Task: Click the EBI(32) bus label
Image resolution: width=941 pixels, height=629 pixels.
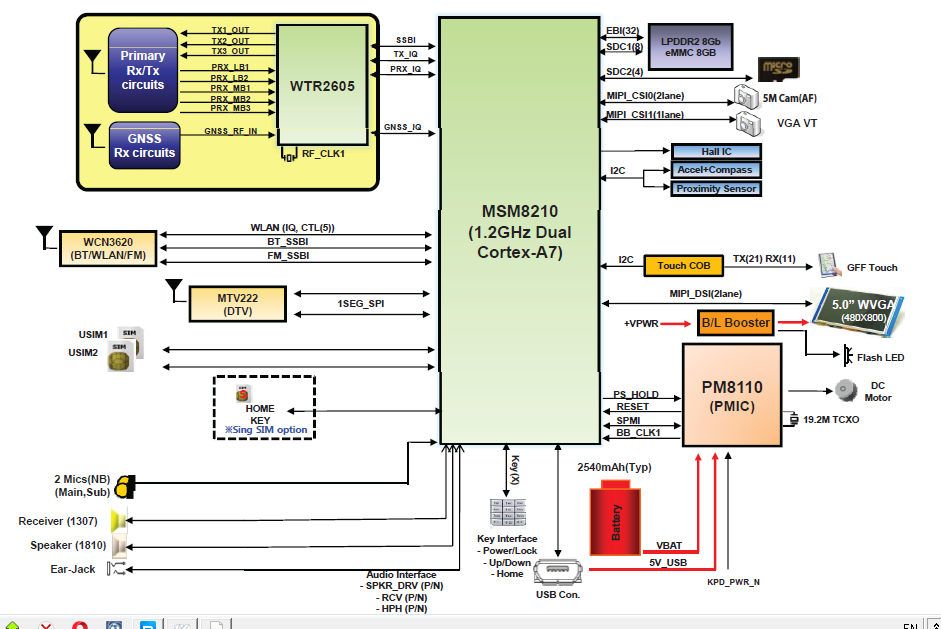Action: point(622,31)
